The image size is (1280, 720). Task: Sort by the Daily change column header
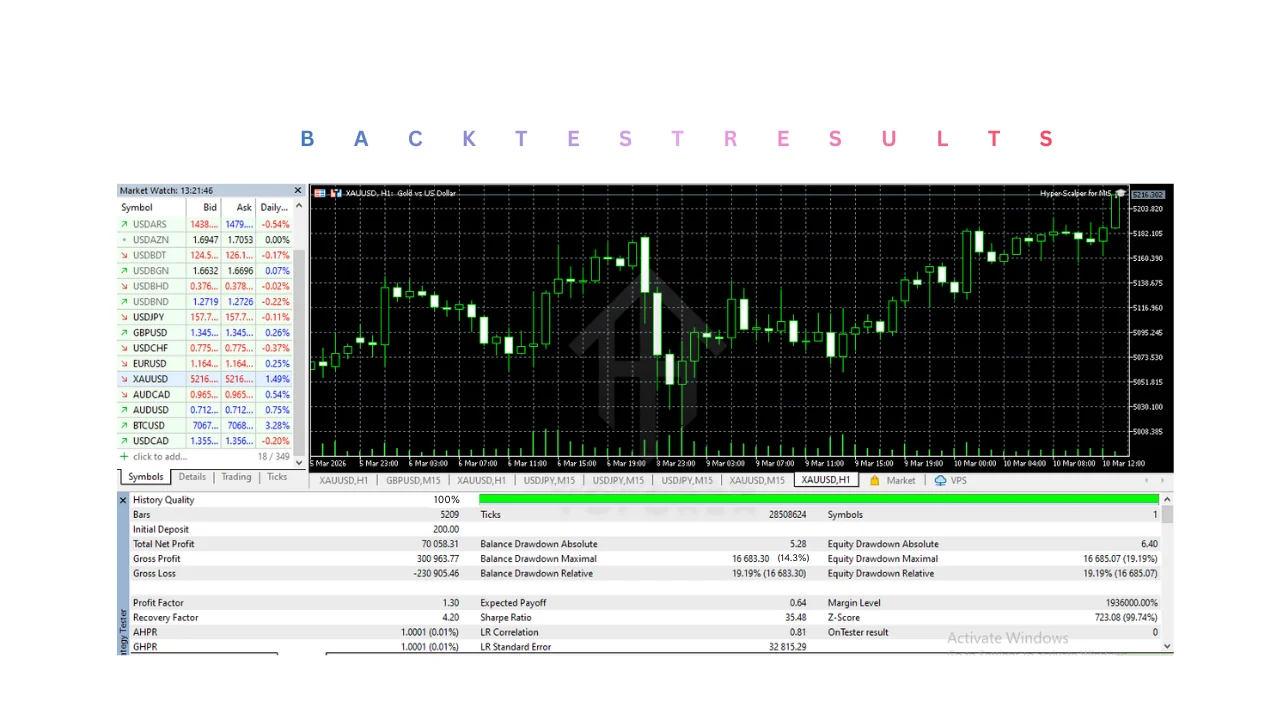[x=274, y=208]
